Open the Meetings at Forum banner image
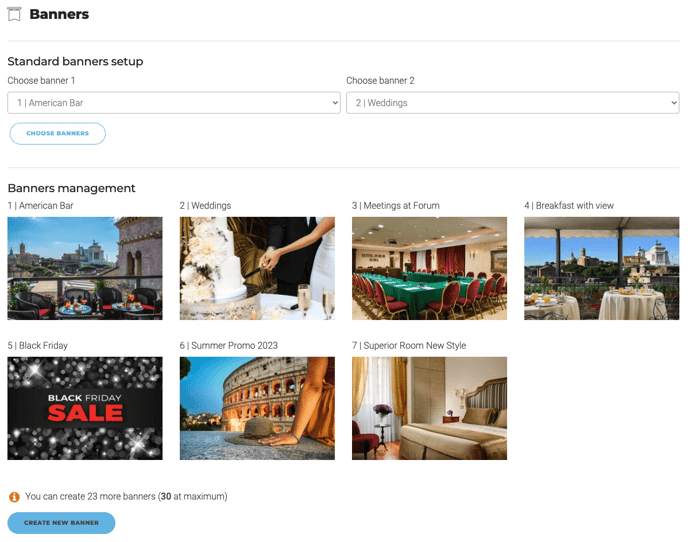 [x=429, y=268]
